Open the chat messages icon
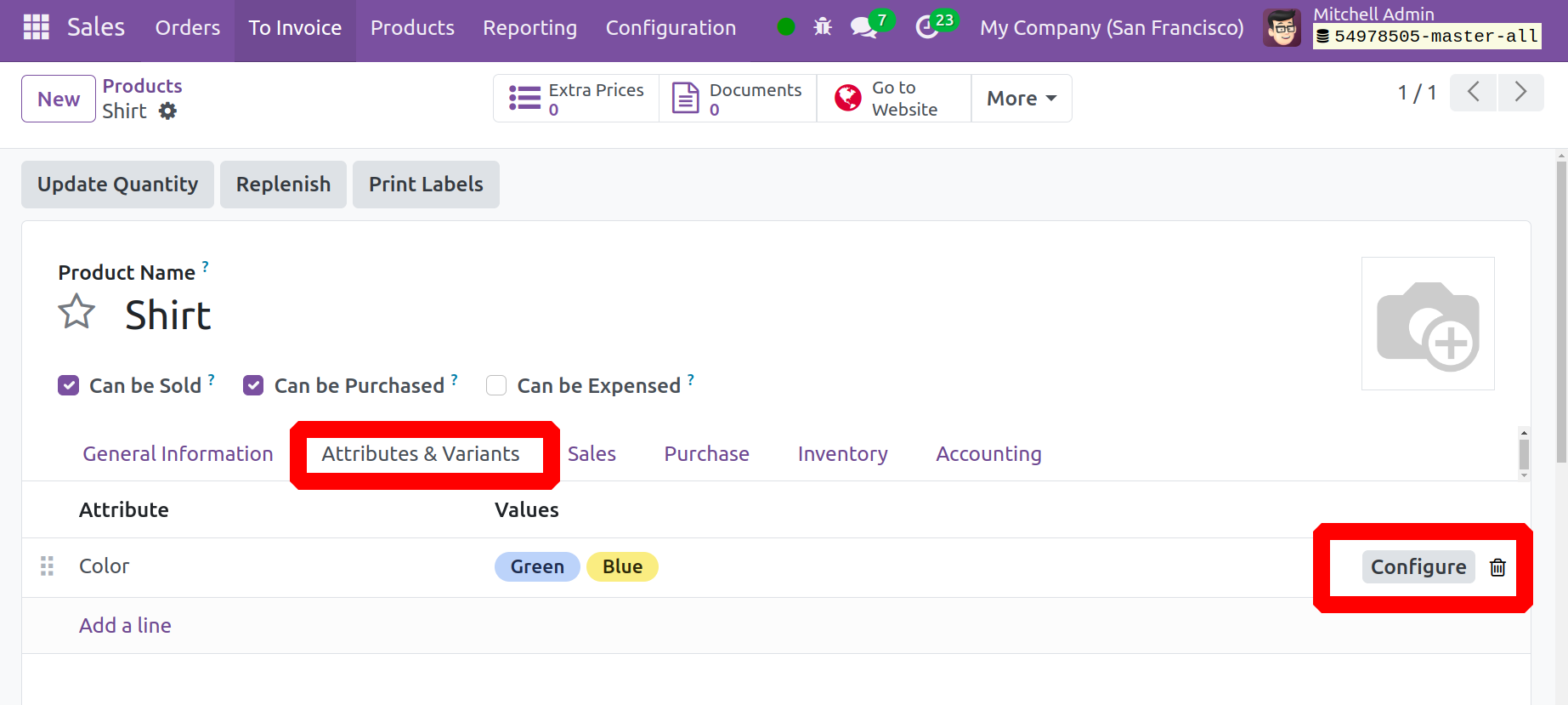Image resolution: width=1568 pixels, height=705 pixels. click(863, 27)
